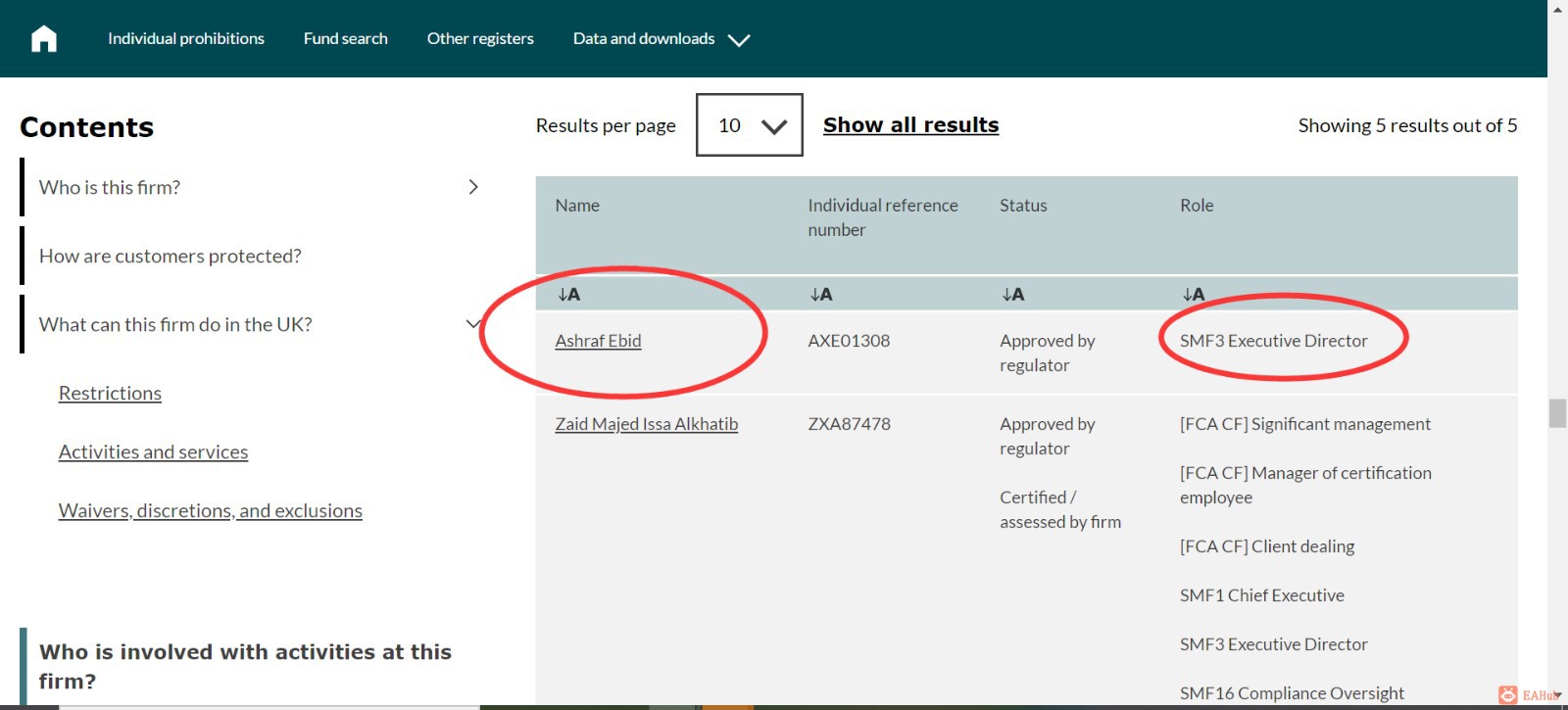Open Other registers page
The height and width of the screenshot is (710, 1568).
[x=480, y=38]
